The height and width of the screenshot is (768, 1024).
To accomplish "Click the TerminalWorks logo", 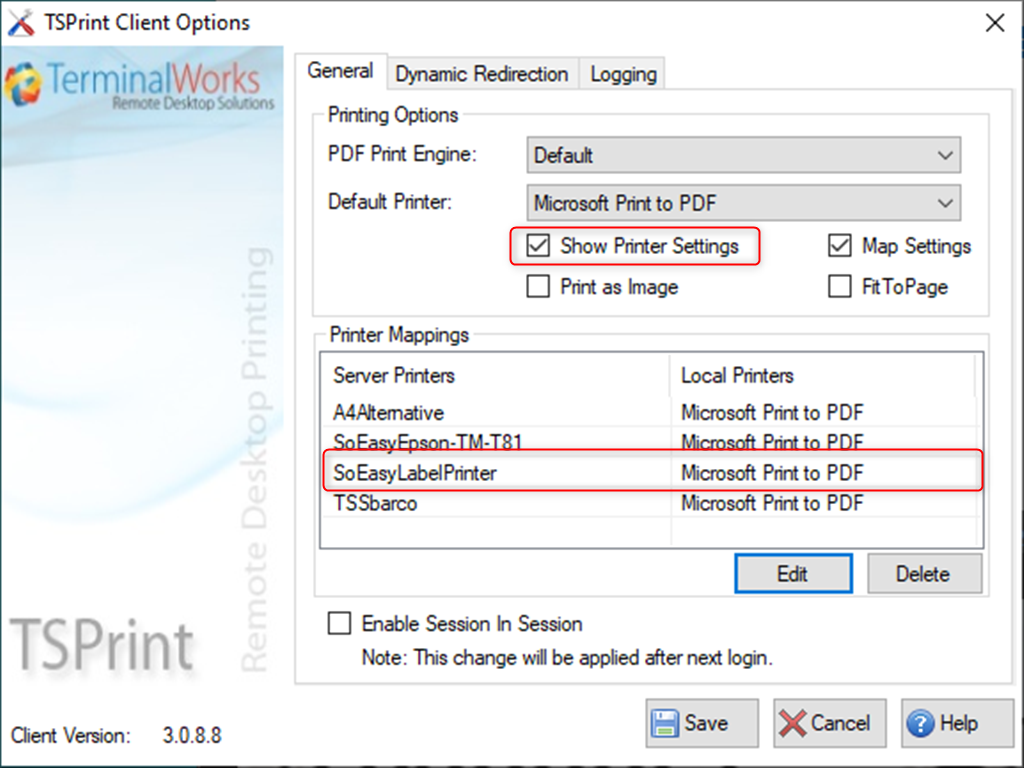I will click(x=139, y=85).
